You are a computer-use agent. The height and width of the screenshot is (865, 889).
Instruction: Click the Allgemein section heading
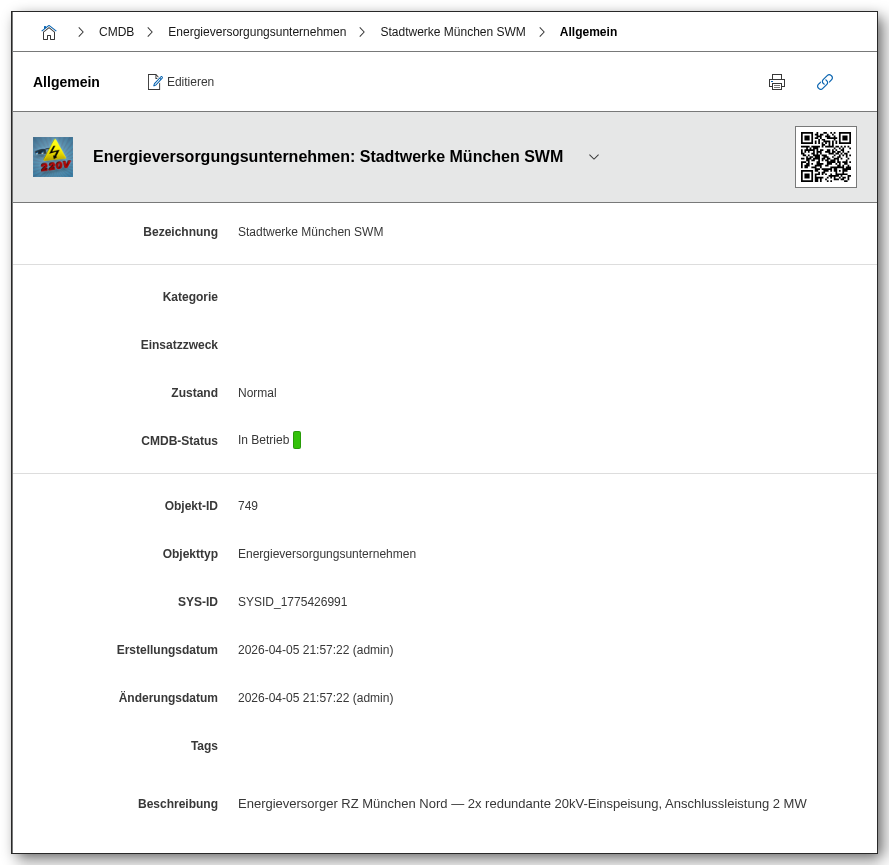coord(66,82)
